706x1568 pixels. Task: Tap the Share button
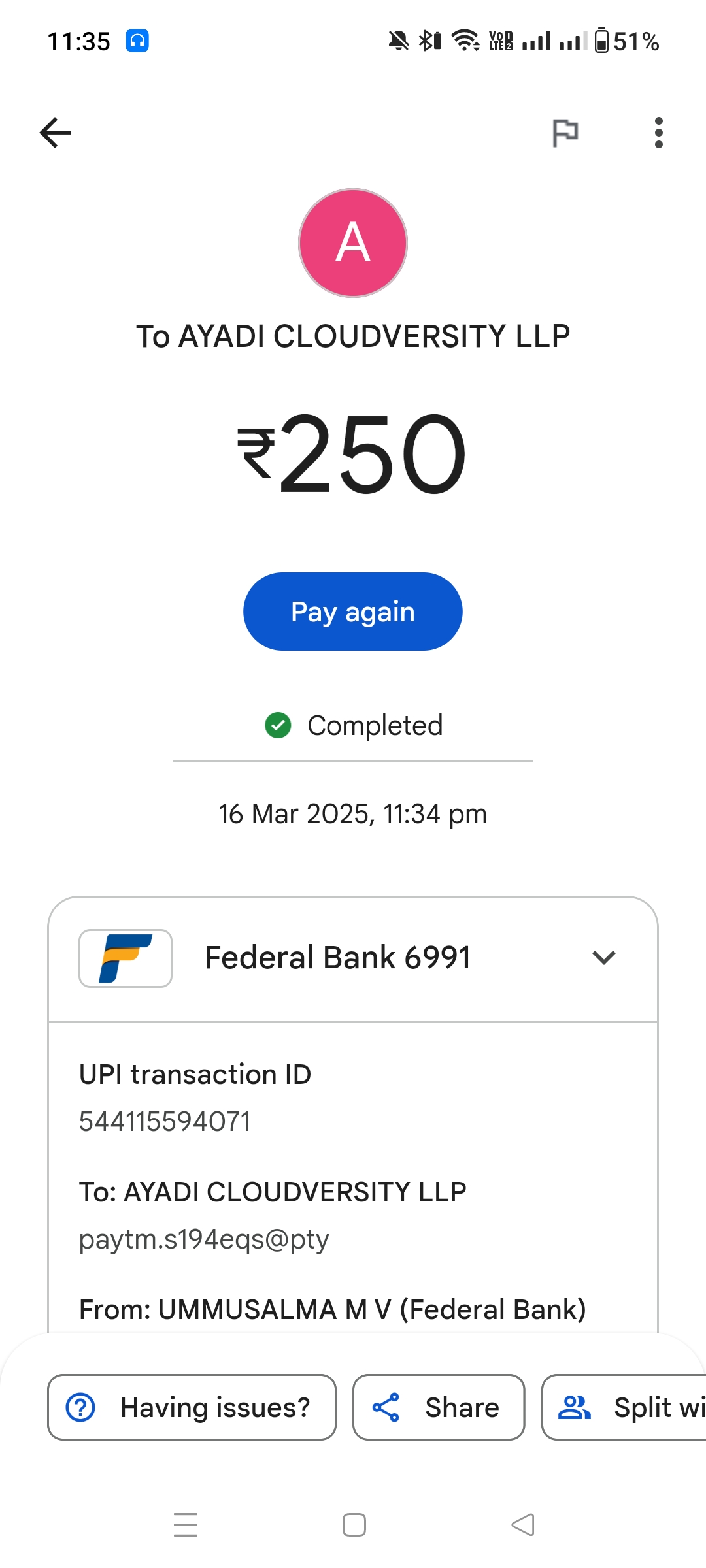[439, 1407]
